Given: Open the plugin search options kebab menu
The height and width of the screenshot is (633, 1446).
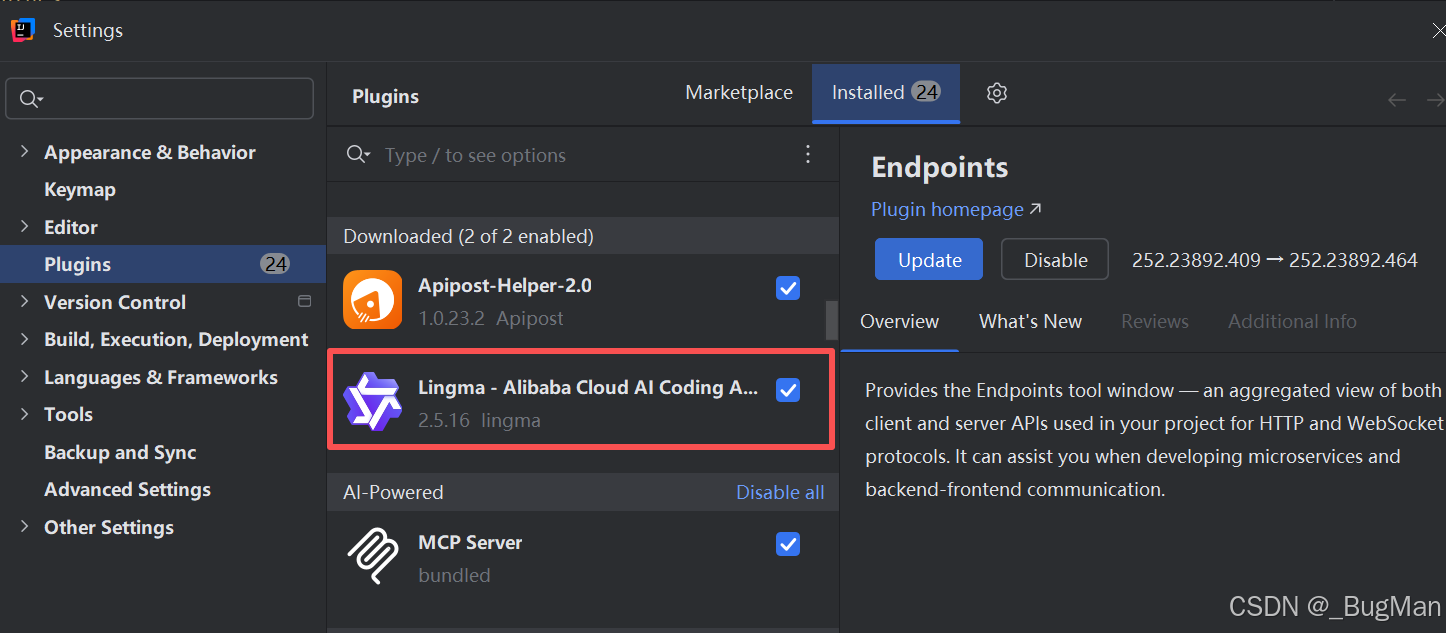Looking at the screenshot, I should [x=808, y=154].
